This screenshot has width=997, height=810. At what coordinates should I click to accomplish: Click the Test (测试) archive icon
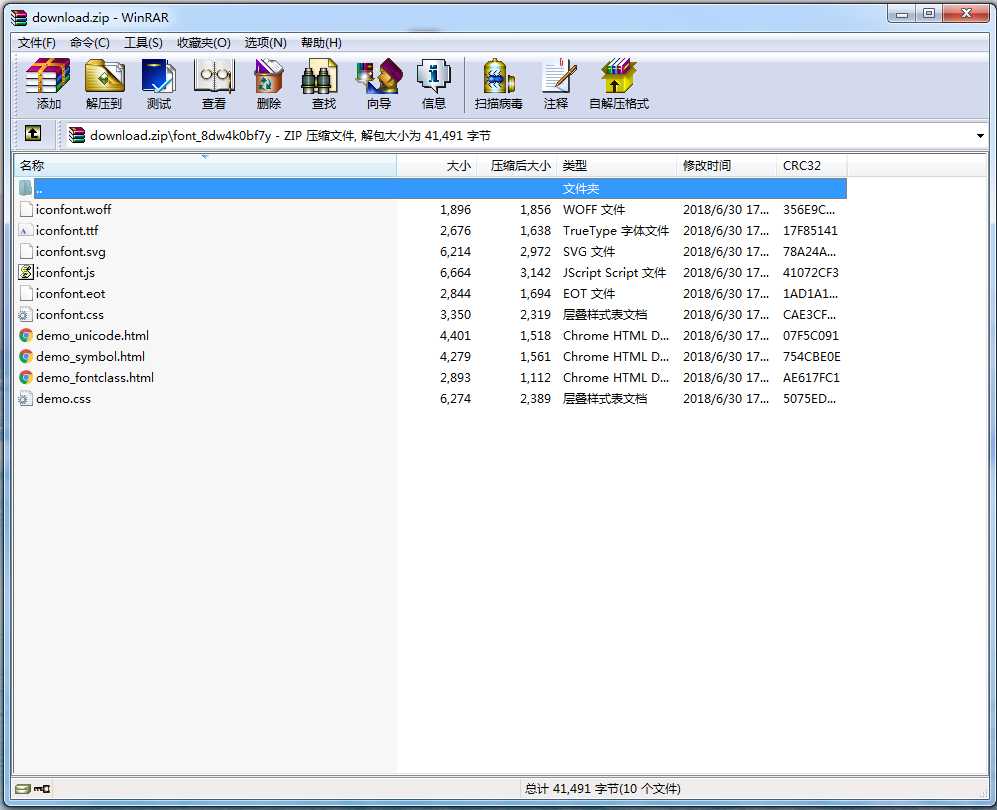pyautogui.click(x=158, y=83)
